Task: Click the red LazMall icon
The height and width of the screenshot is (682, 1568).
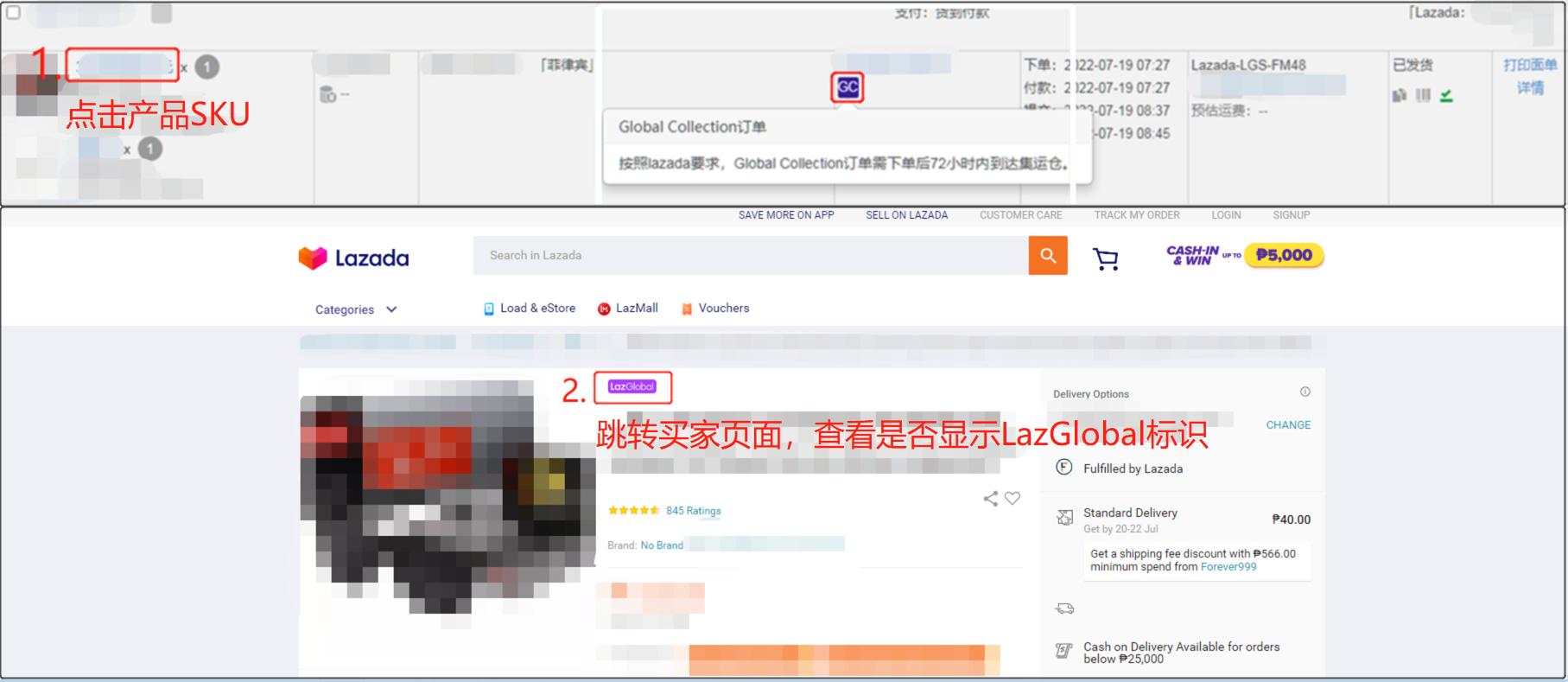Action: click(x=604, y=309)
